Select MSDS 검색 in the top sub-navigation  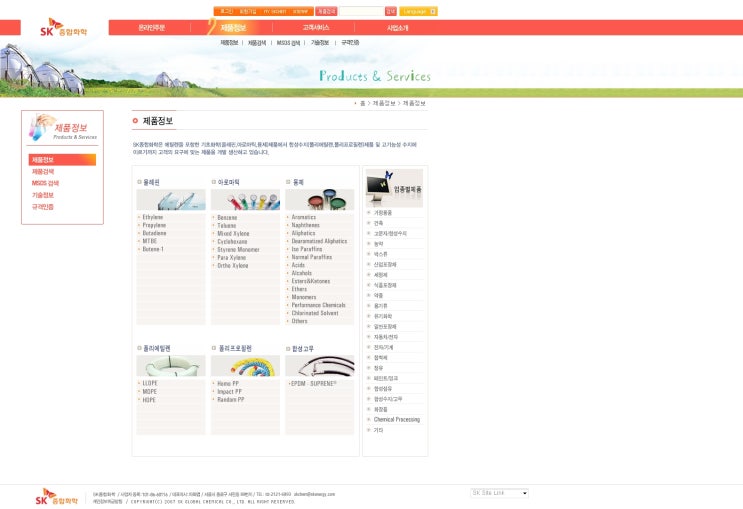point(288,43)
